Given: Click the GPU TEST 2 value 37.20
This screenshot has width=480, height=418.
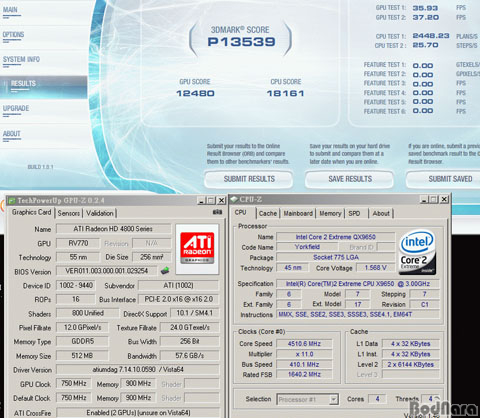Looking at the screenshot, I should click(x=425, y=17).
